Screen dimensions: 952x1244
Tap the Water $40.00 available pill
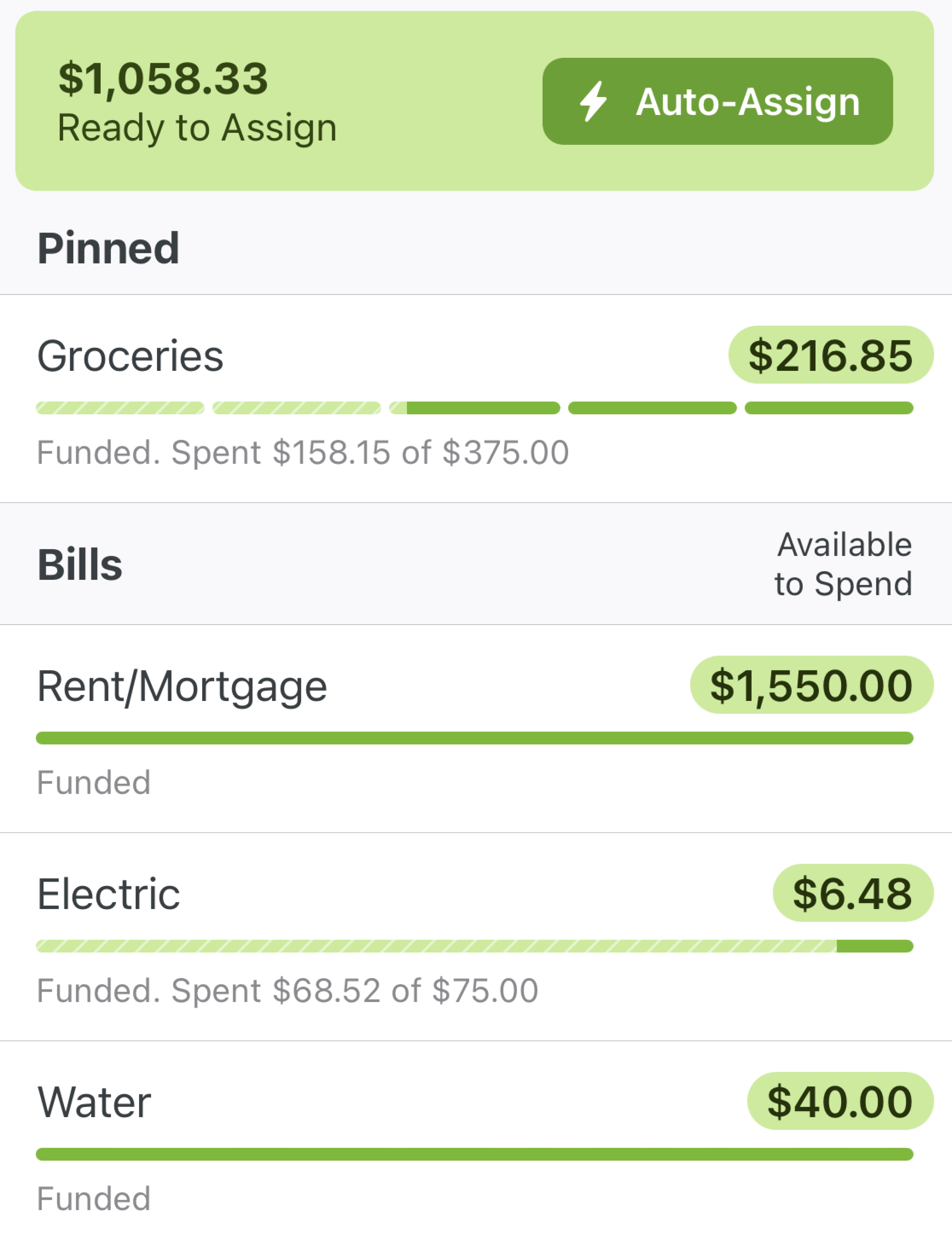coord(840,1101)
